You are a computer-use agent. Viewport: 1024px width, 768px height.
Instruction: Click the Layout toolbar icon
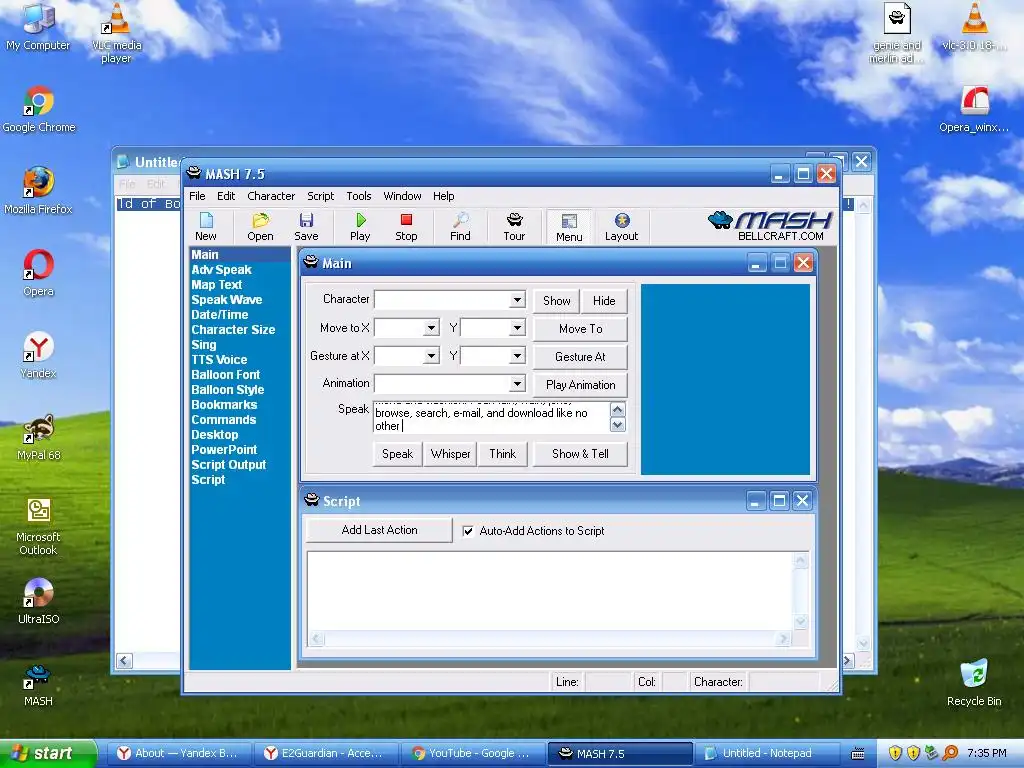[621, 226]
